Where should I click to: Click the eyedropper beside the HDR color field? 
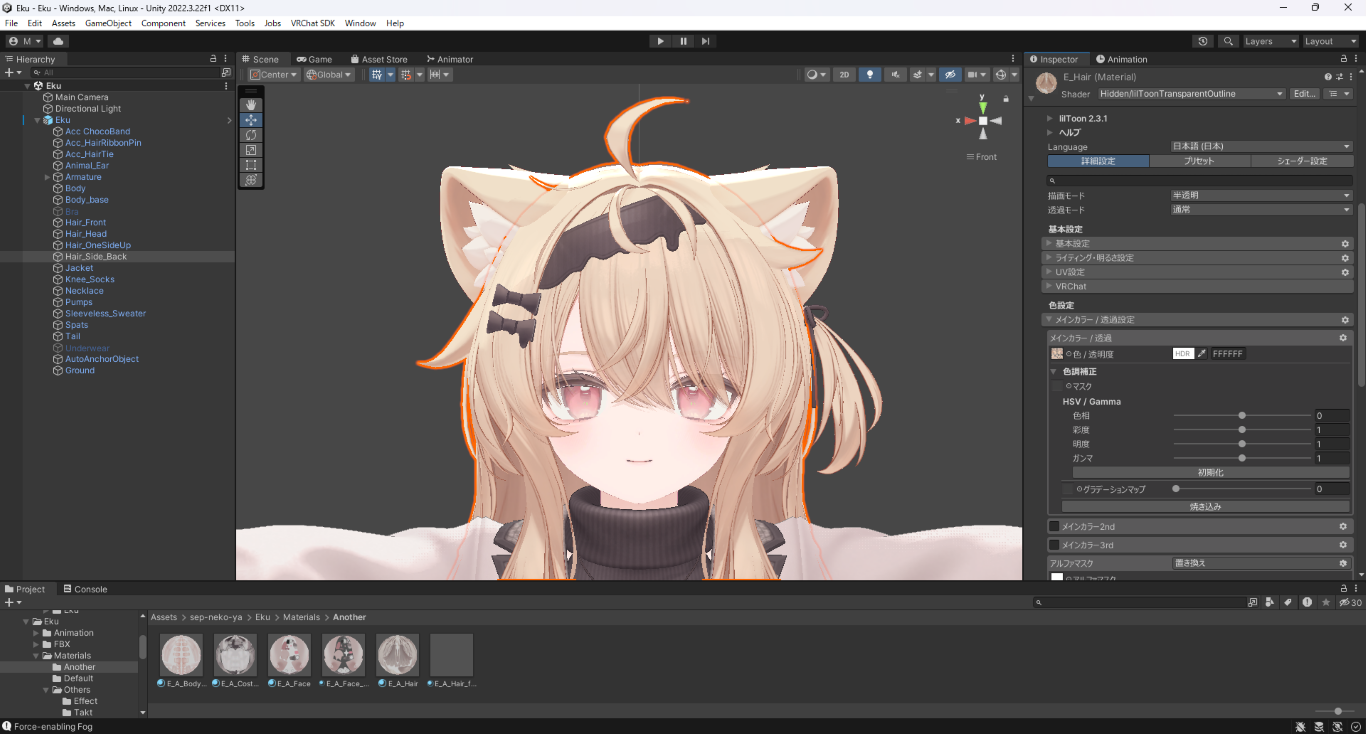[x=1202, y=353]
